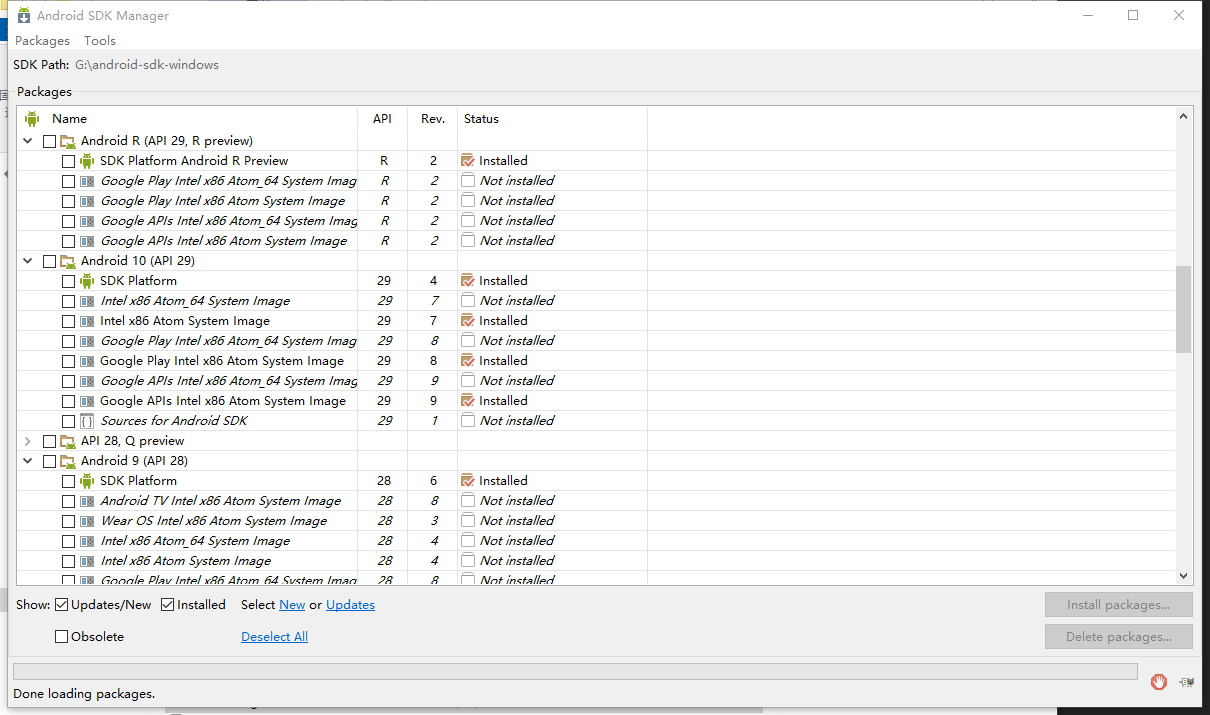Click the progress bar at the bottom

[575, 671]
